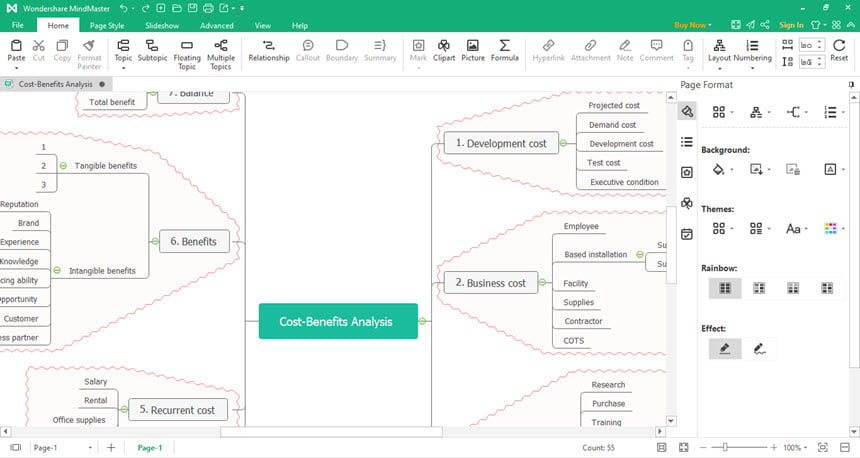Collapse the Intangible benefits subtopics
This screenshot has height=458, width=860.
(57, 270)
